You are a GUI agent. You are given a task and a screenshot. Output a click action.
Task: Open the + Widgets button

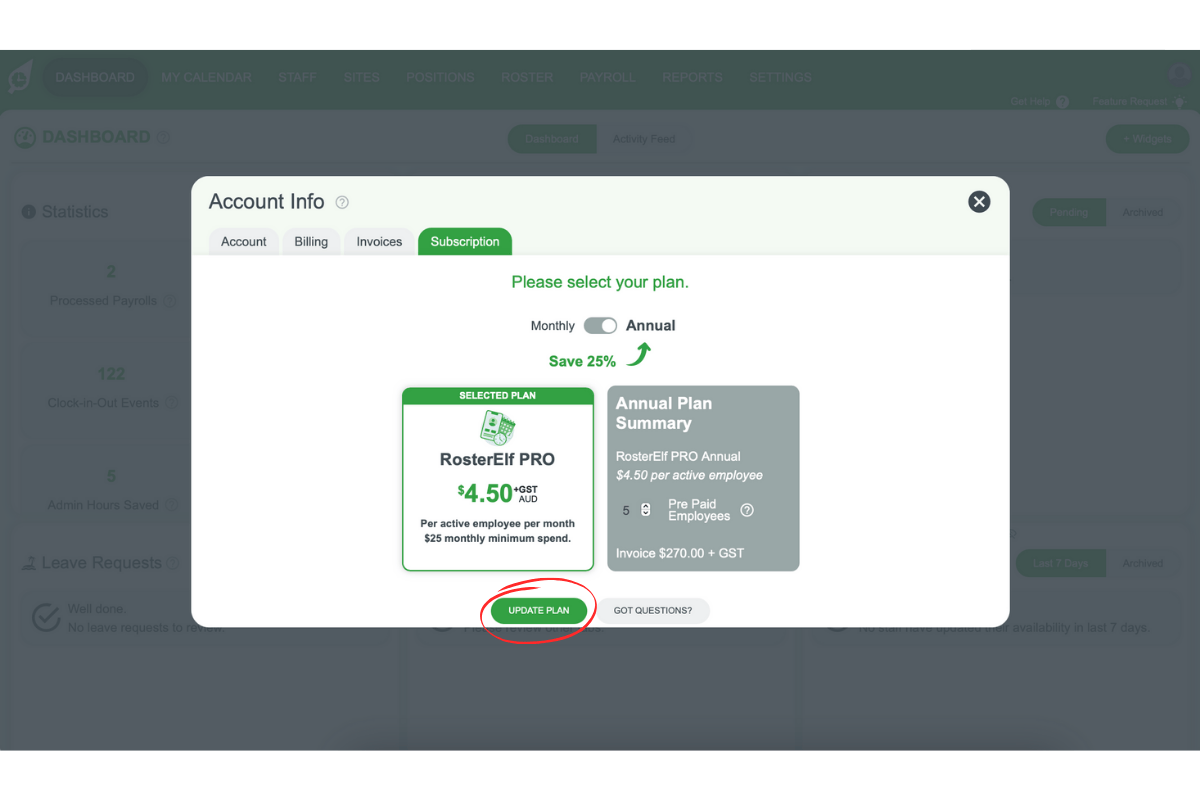pos(1147,138)
